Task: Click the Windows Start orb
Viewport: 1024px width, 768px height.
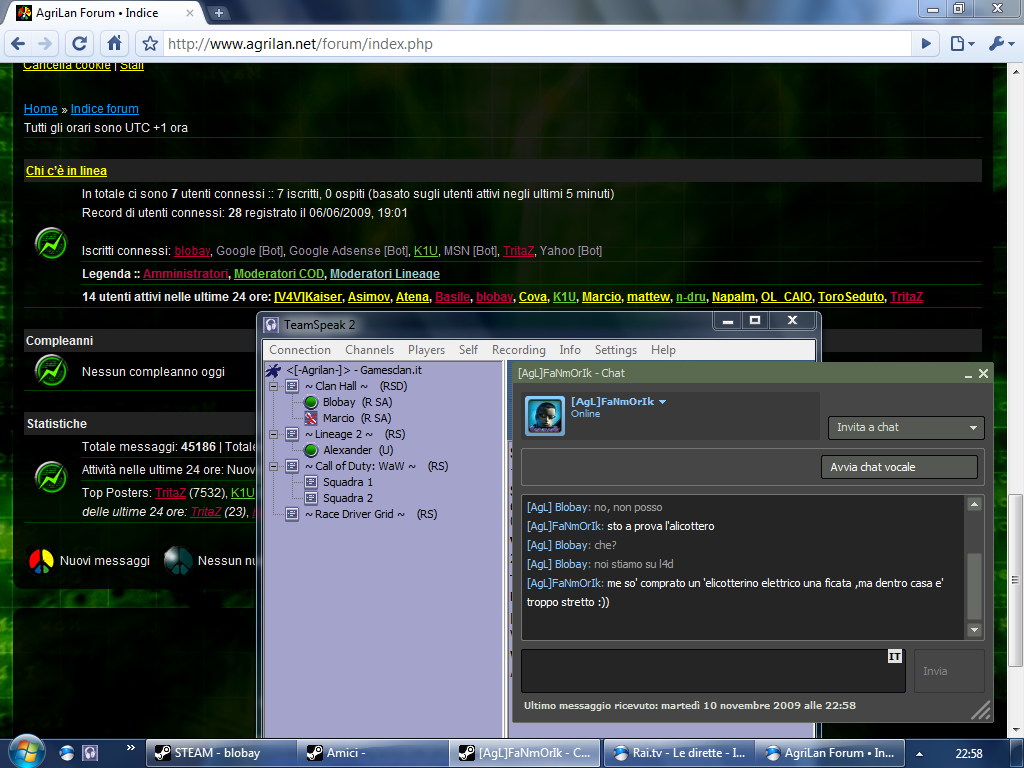Action: tap(27, 752)
